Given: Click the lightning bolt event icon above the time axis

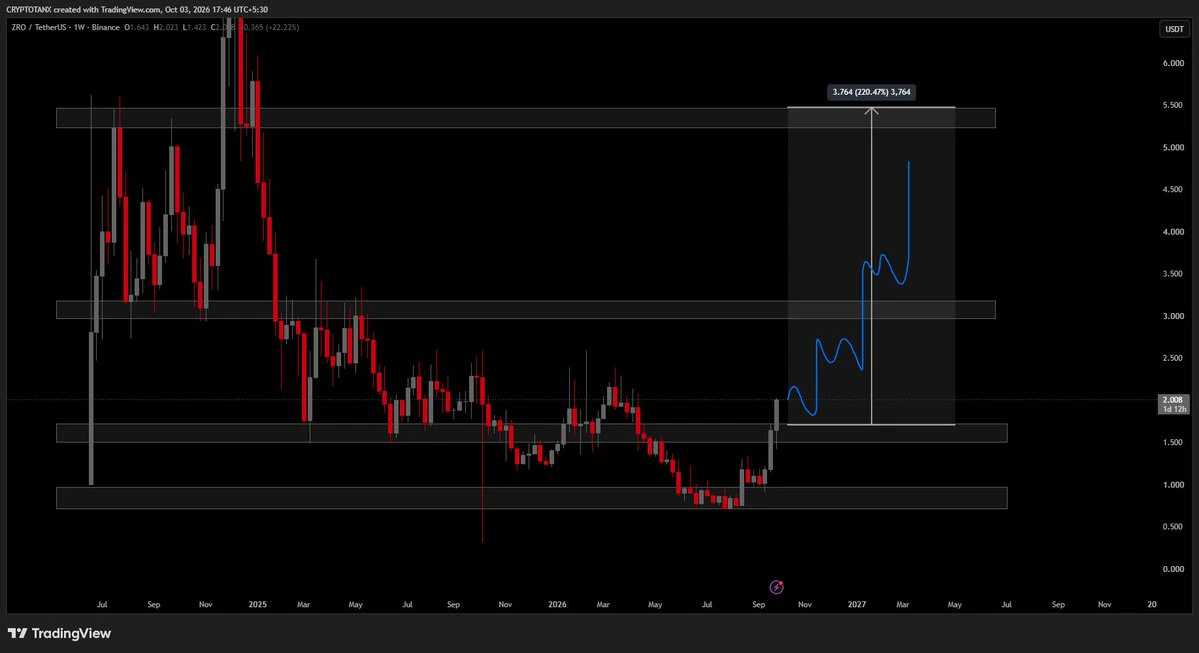Looking at the screenshot, I should 776,586.
